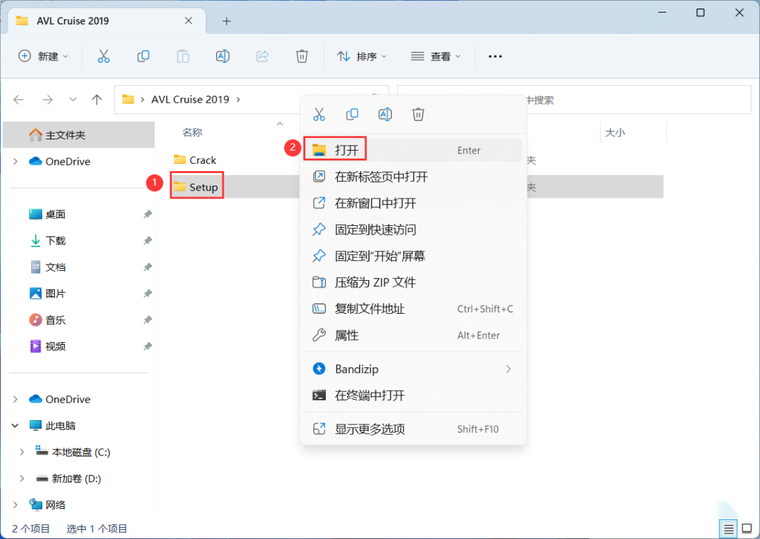Click the chevron after AVL Cruise 2019 in address bar
This screenshot has width=760, height=539.
(238, 99)
